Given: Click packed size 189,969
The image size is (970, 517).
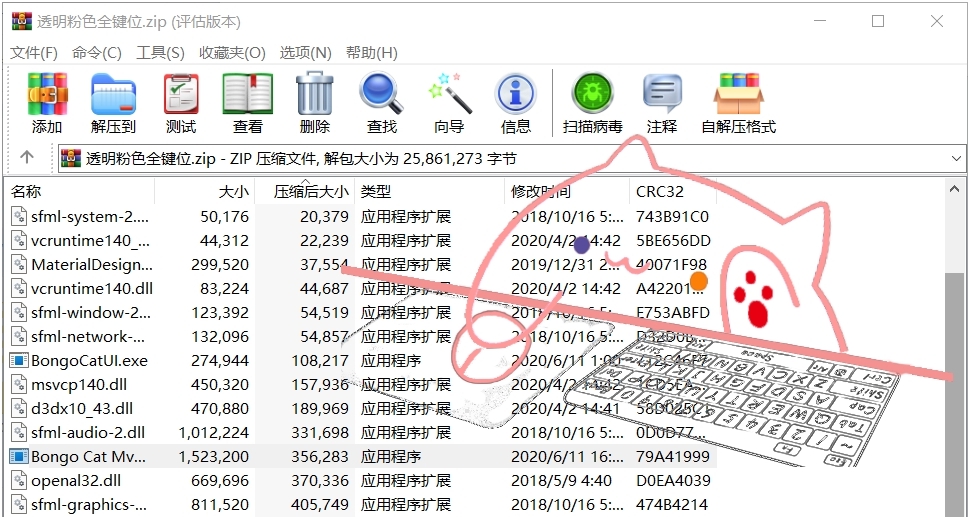Looking at the screenshot, I should pos(320,409).
